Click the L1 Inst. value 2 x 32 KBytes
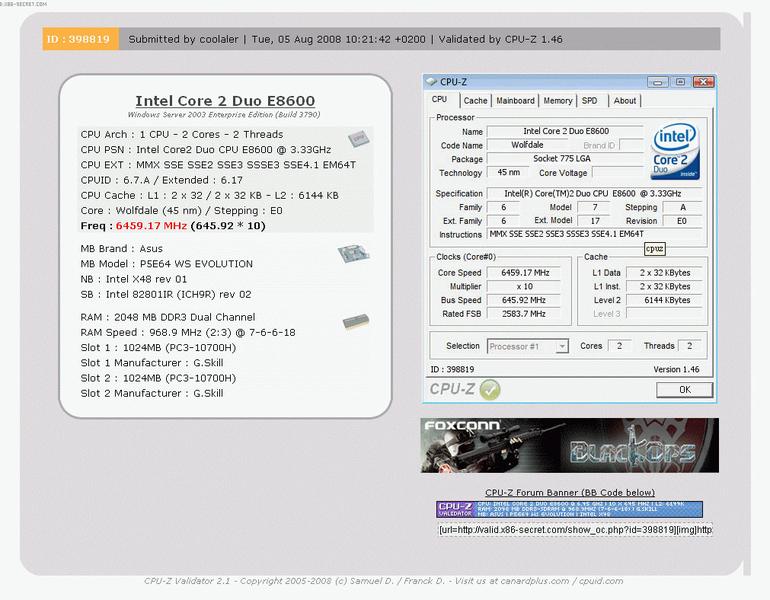This screenshot has width=770, height=600. click(x=665, y=287)
